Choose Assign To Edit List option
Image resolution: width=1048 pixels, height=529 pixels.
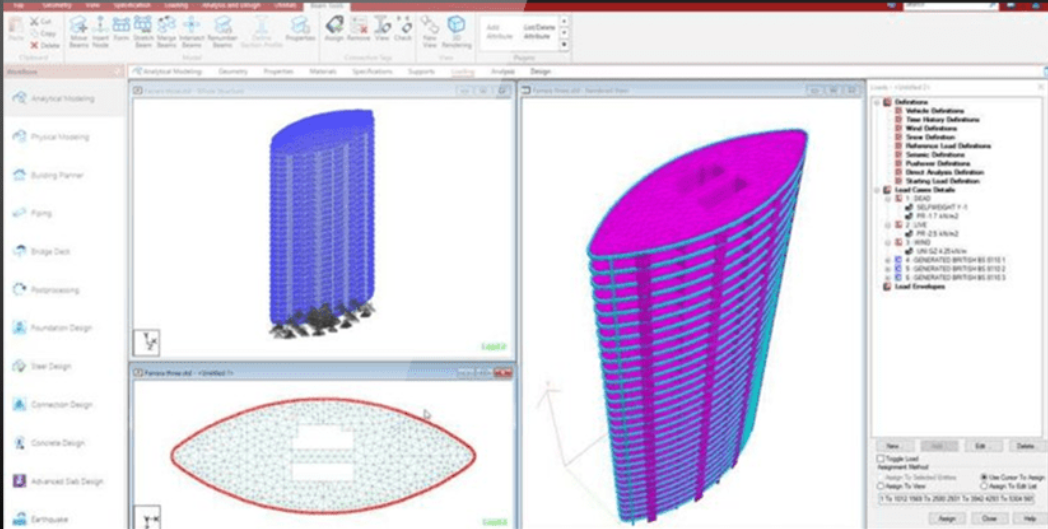pos(984,485)
